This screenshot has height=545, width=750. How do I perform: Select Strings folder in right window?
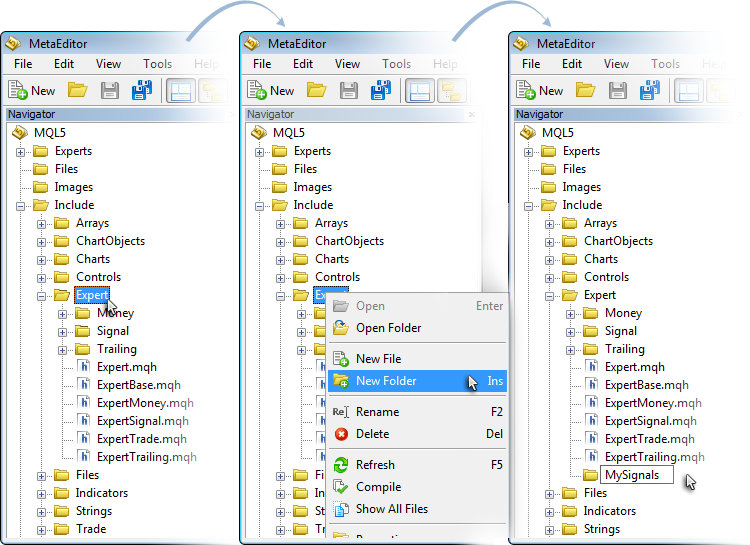(602, 529)
